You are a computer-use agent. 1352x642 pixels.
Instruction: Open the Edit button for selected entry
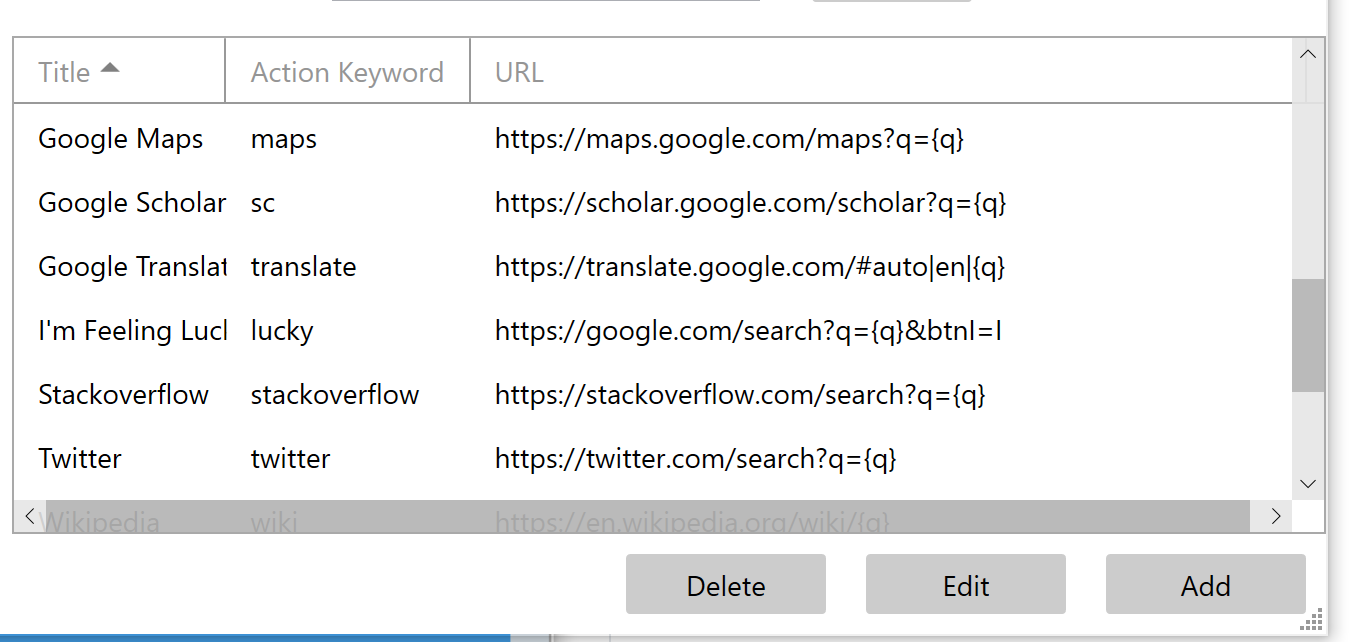(966, 585)
